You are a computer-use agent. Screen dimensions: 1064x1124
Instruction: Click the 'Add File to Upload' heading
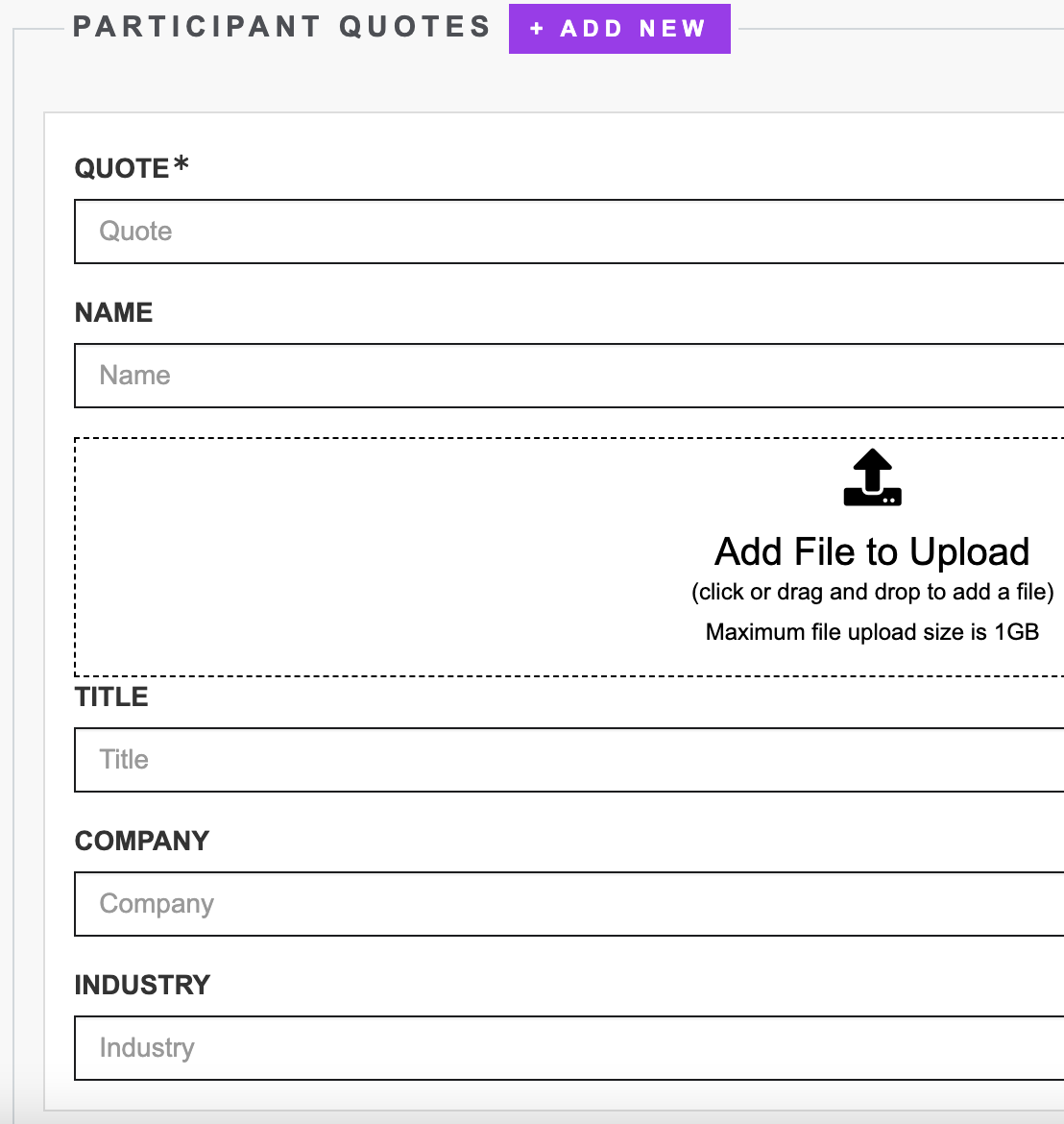[872, 551]
